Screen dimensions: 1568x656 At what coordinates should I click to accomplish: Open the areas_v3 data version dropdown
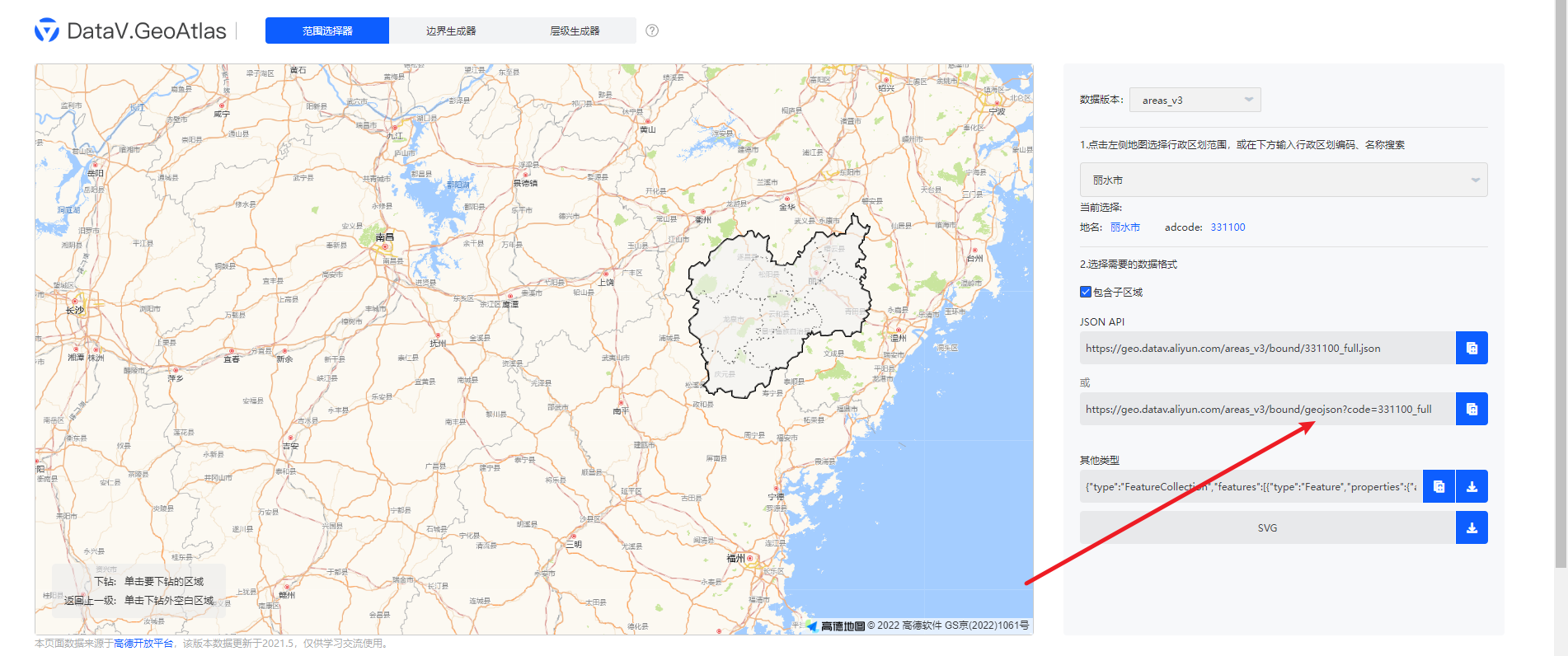pyautogui.click(x=1195, y=100)
